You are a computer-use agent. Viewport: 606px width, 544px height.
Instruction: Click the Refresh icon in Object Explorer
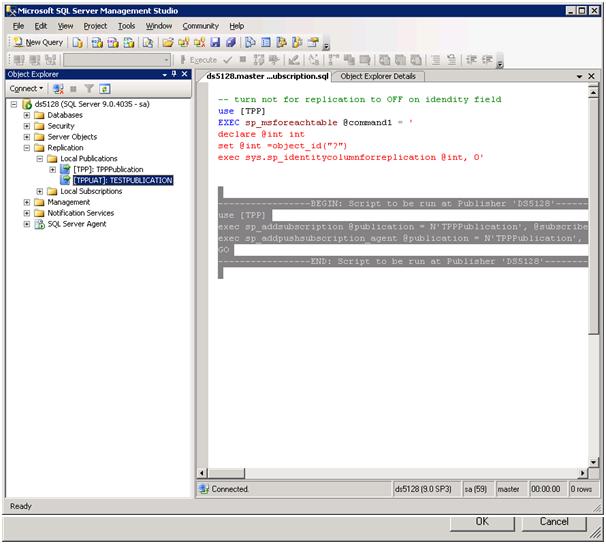coord(105,89)
